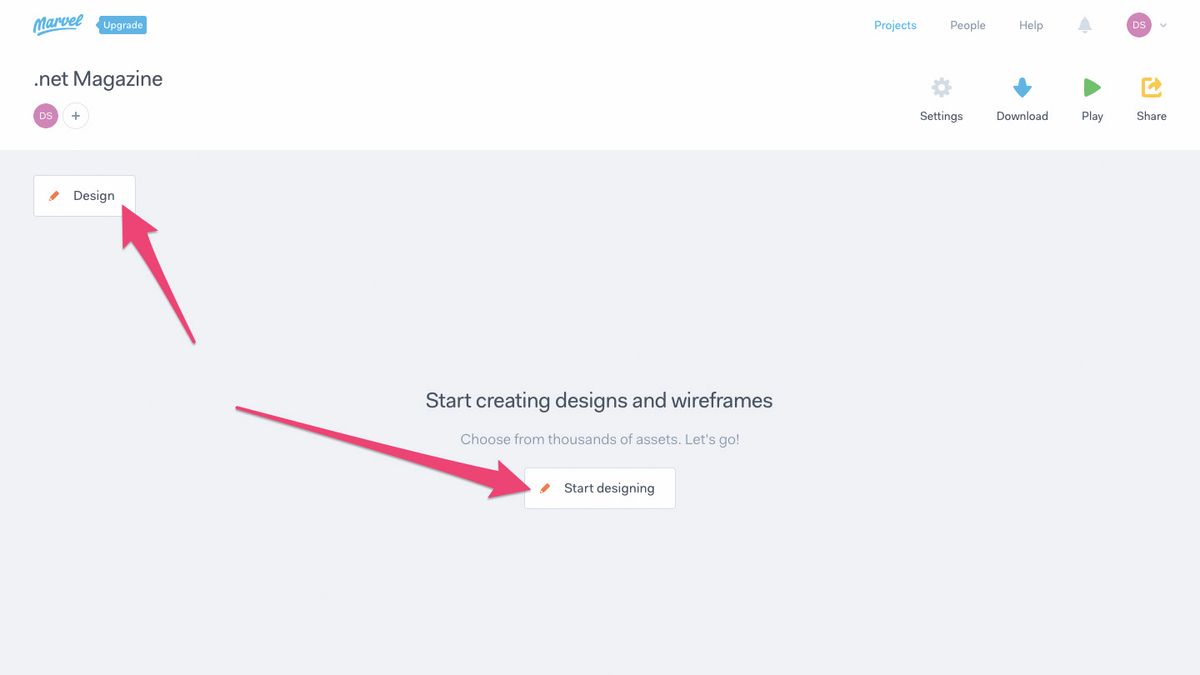This screenshot has height=675, width=1200.
Task: Share the project using the yellow Share icon
Action: pyautogui.click(x=1151, y=88)
